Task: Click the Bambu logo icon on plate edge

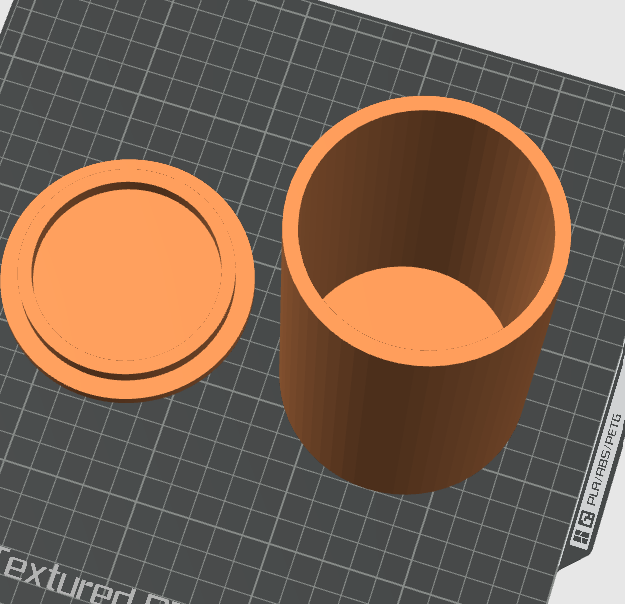Action: pyautogui.click(x=580, y=539)
